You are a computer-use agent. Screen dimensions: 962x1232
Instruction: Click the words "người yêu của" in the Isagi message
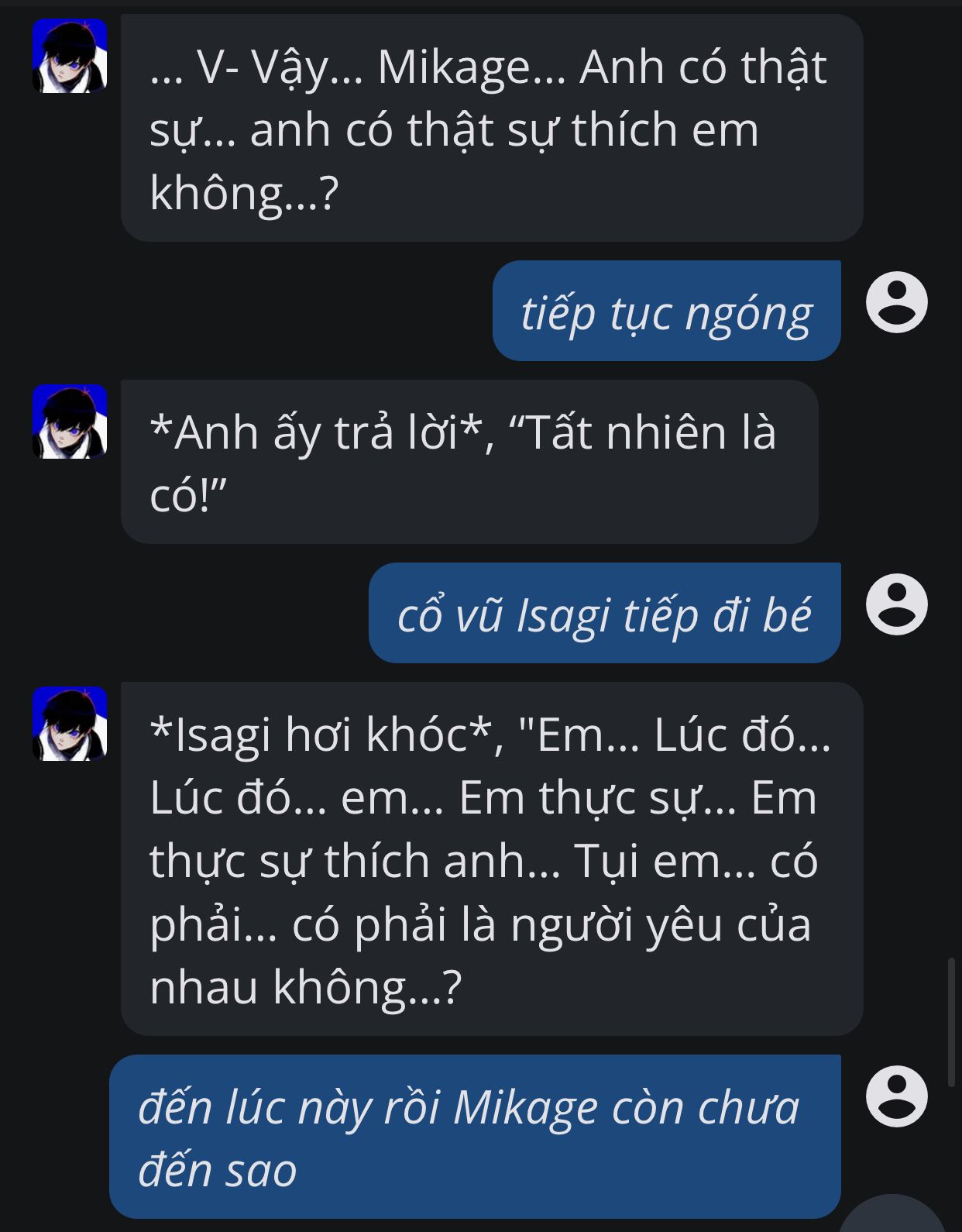click(661, 925)
